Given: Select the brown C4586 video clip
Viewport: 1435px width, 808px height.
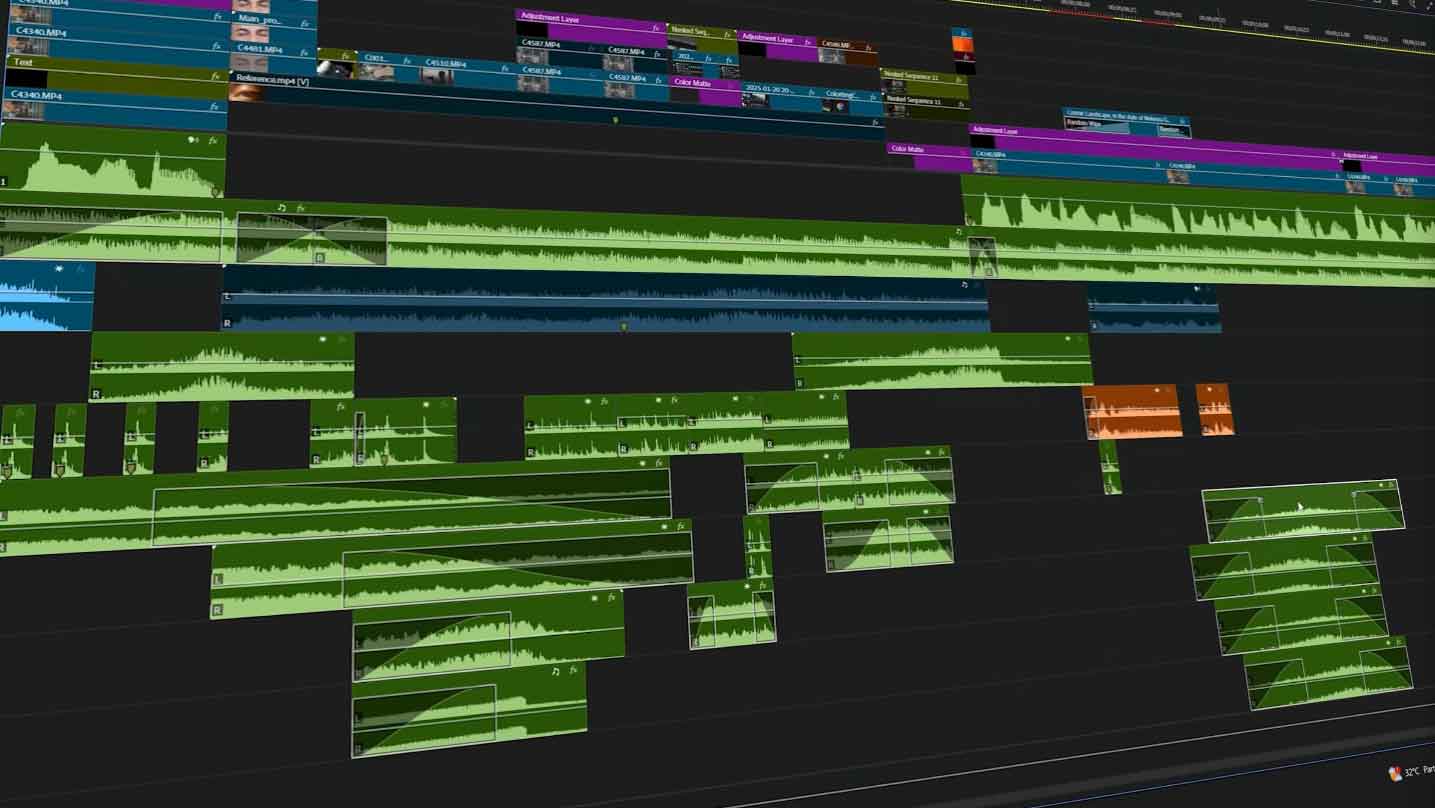Looking at the screenshot, I should click(x=848, y=51).
